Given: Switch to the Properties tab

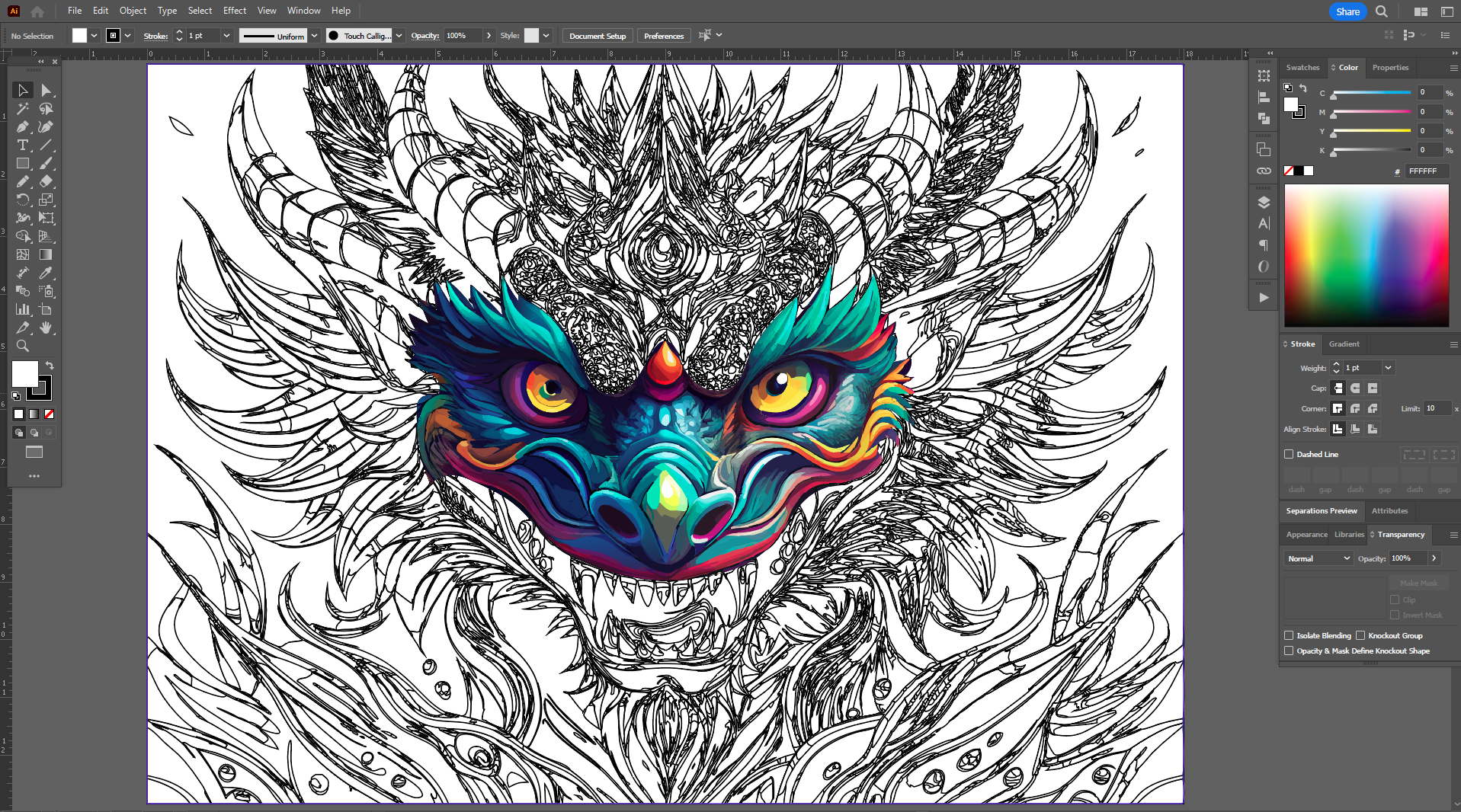Looking at the screenshot, I should click(1390, 68).
